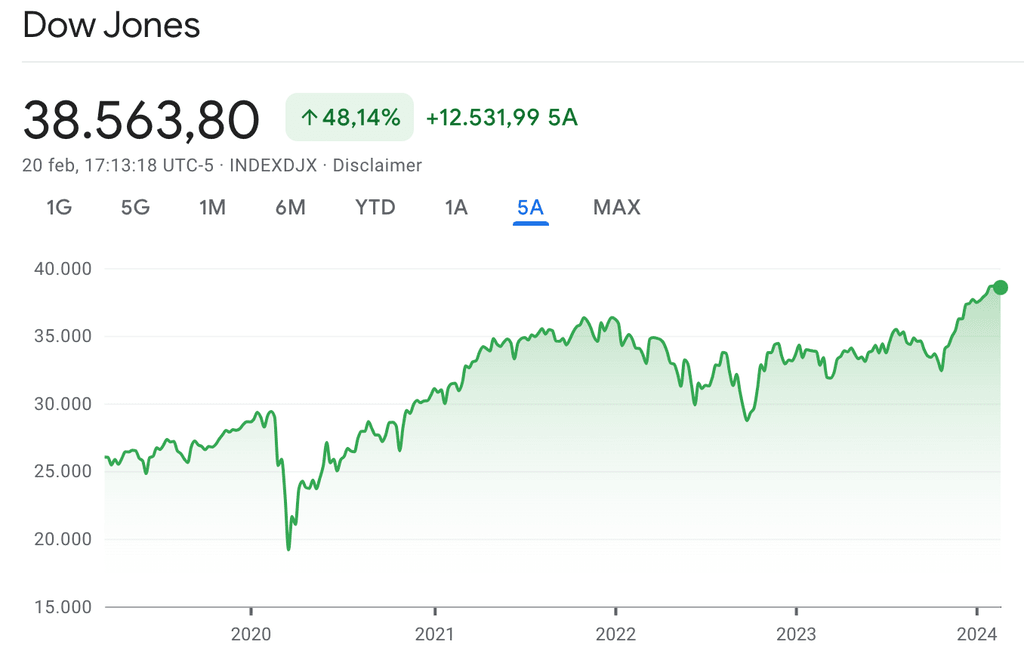Viewport: 1024px width, 663px height.
Task: Click the 2022 label on the x-axis
Action: pyautogui.click(x=616, y=634)
